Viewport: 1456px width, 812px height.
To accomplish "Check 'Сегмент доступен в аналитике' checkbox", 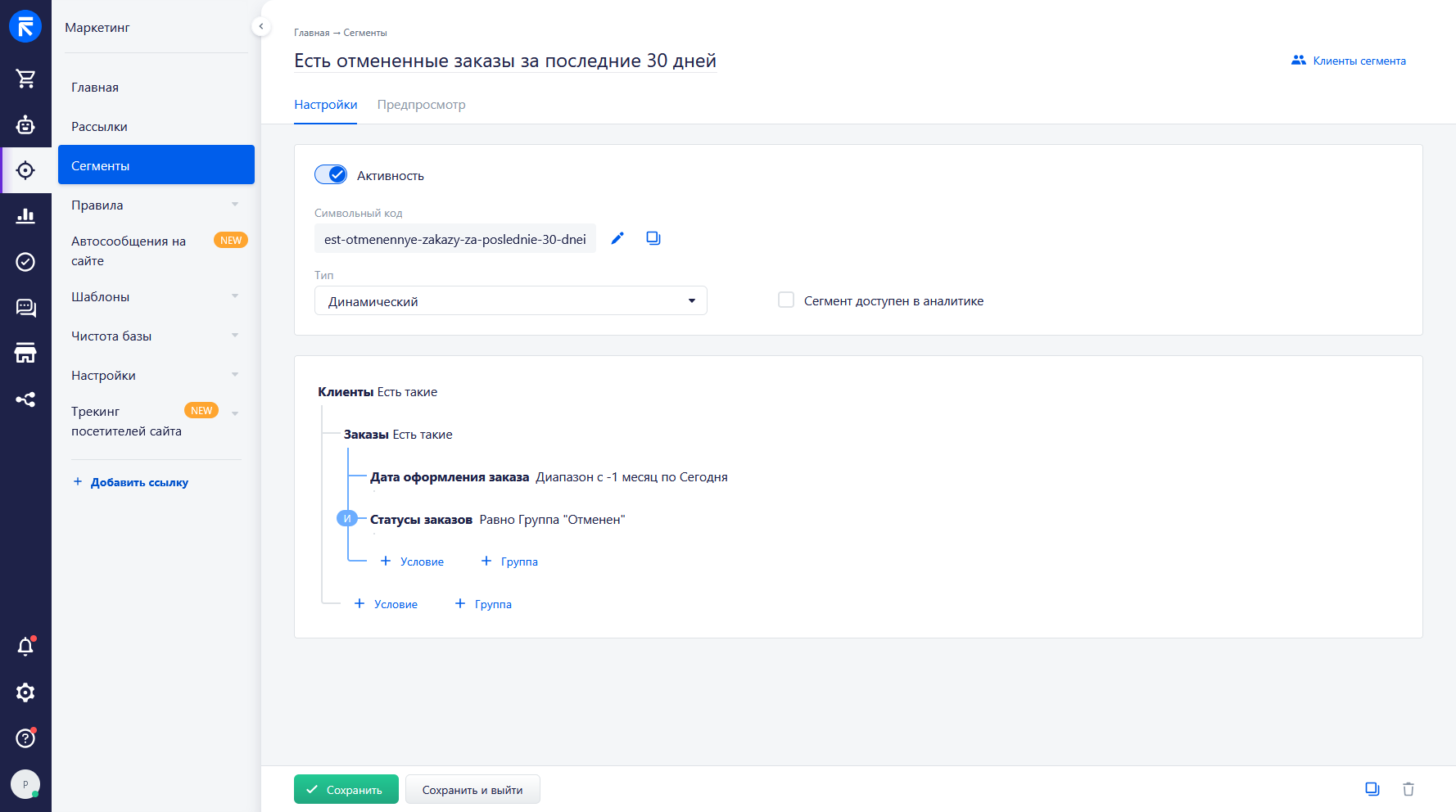I will (786, 300).
